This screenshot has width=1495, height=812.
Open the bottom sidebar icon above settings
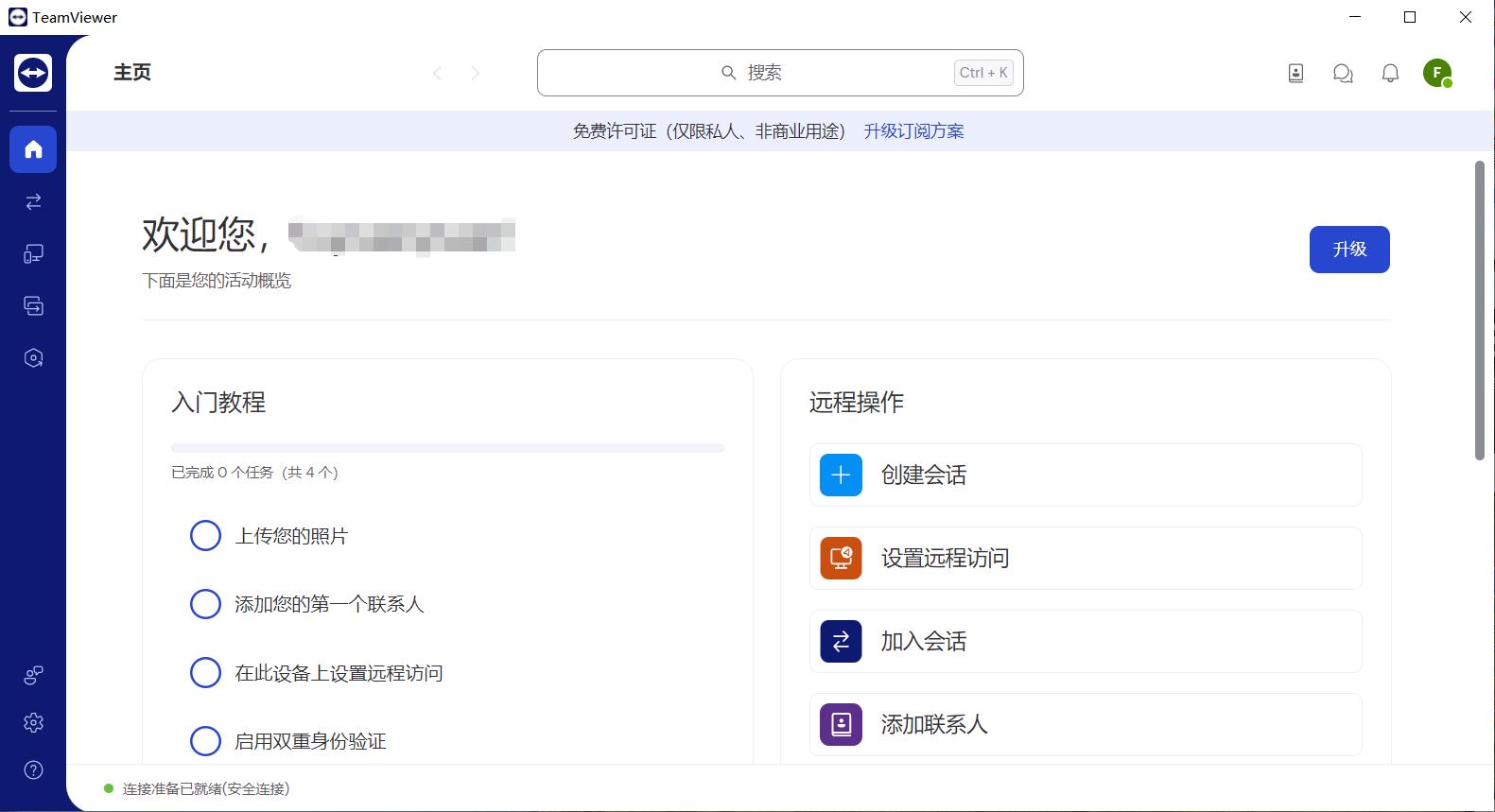click(x=33, y=675)
